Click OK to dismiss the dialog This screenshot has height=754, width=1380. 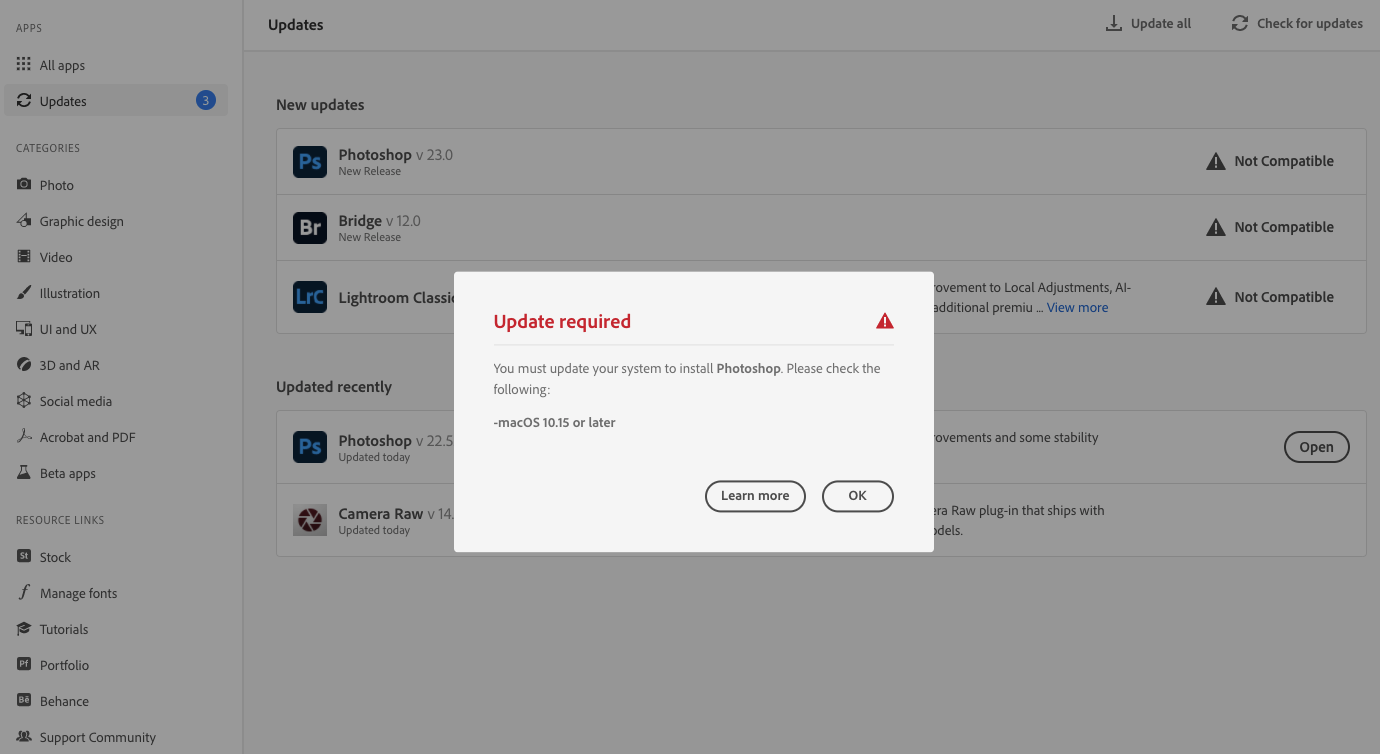[x=857, y=496]
